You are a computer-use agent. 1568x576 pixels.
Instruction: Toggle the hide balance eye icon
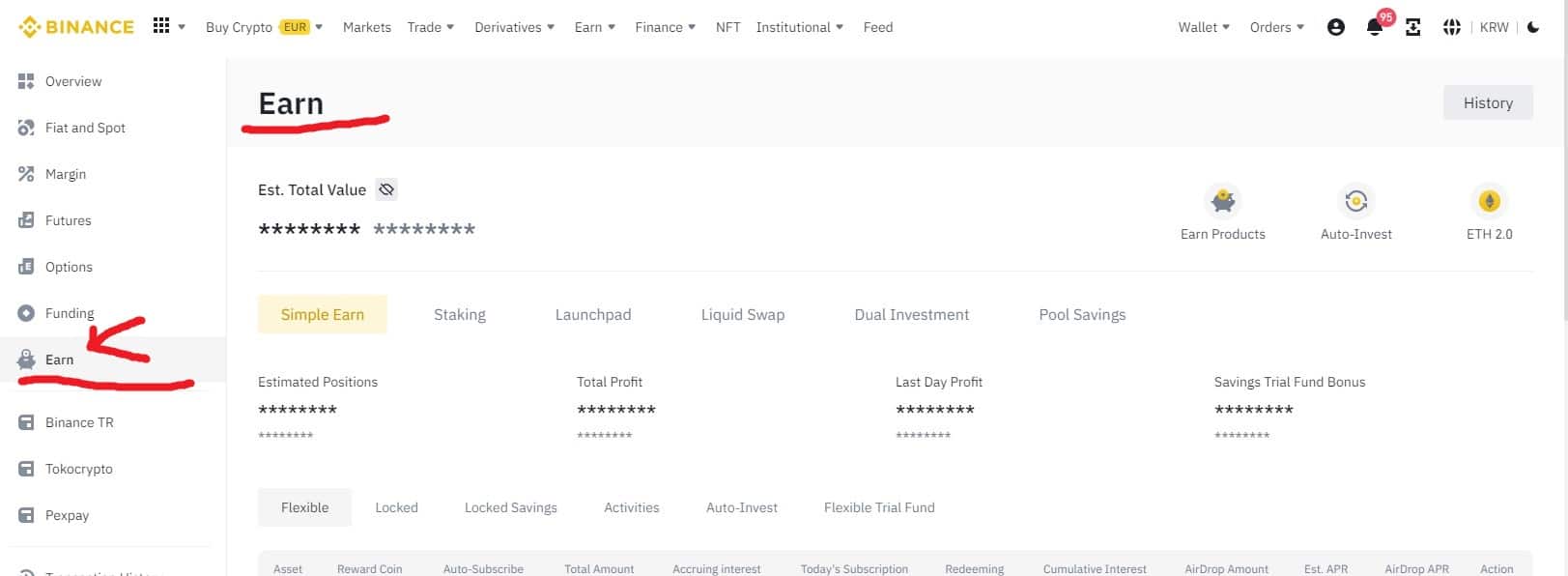386,189
